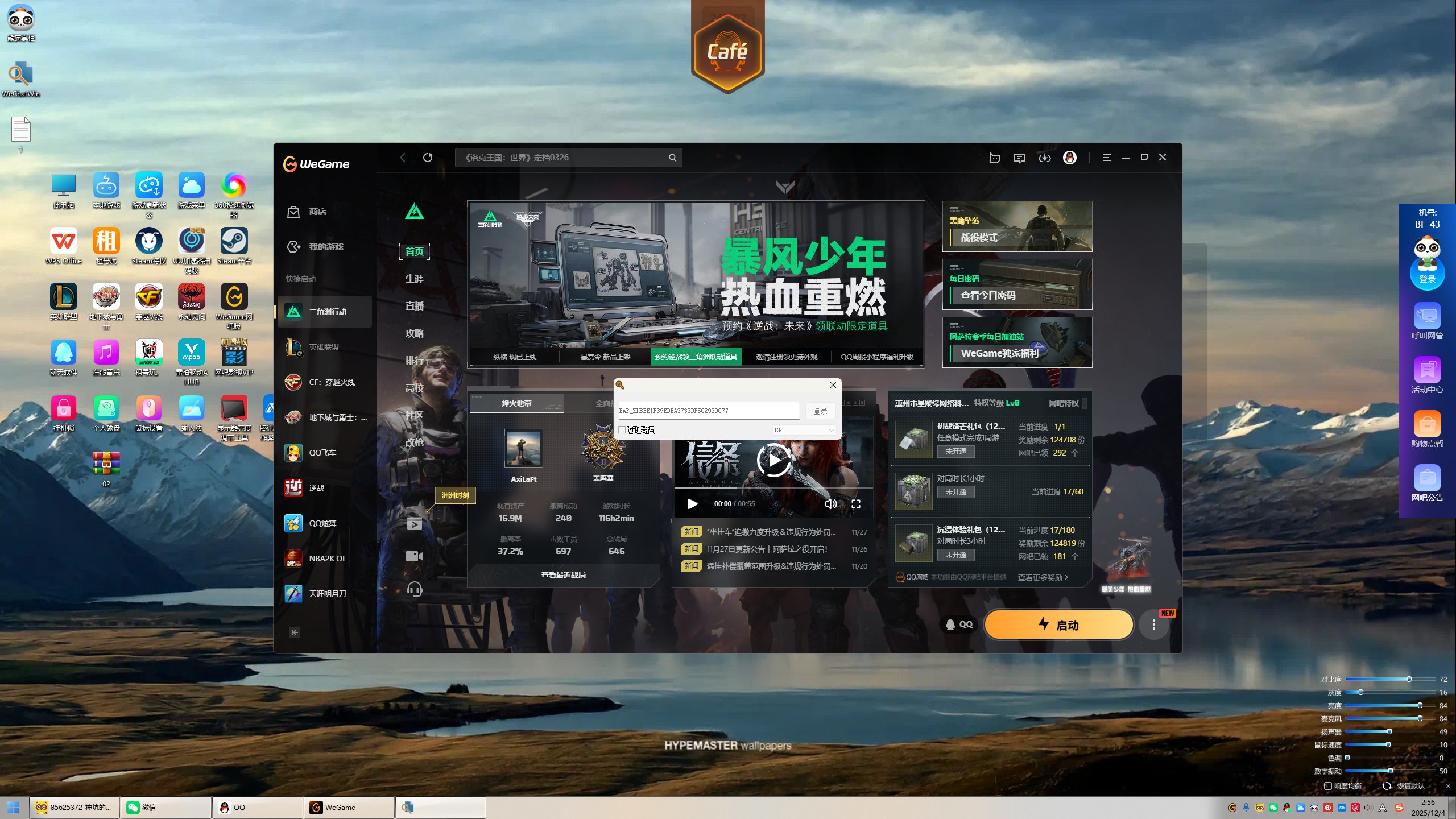Switch to the 生涯 tab
This screenshot has width=1456, height=819.
point(414,279)
